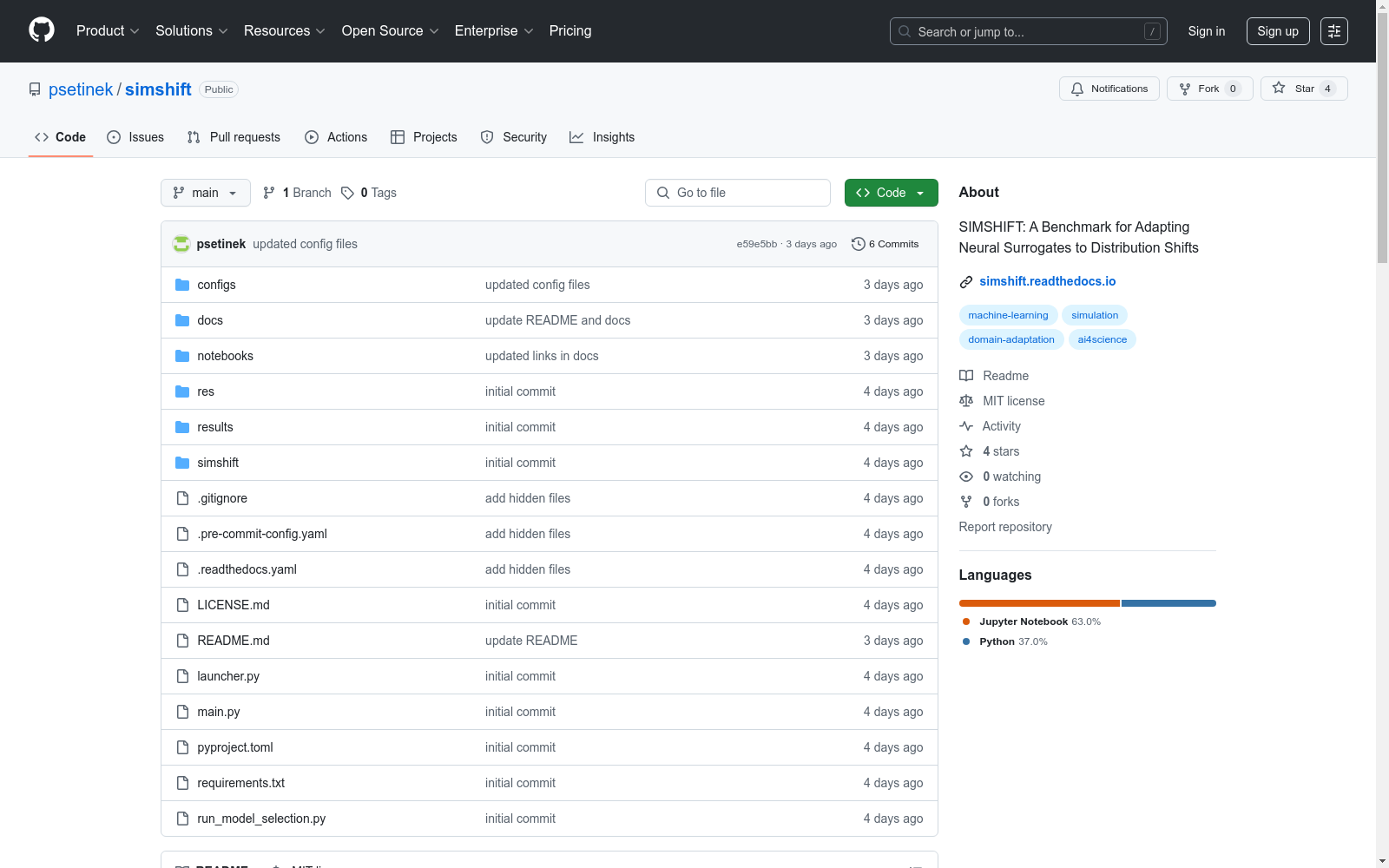The width and height of the screenshot is (1389, 868).
Task: Open the Pricing link
Action: 570,30
